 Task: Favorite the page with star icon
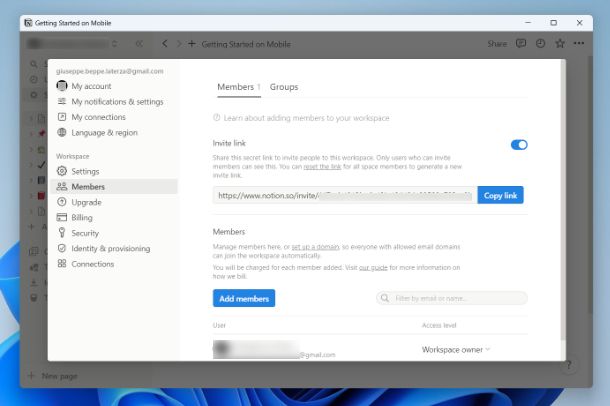(x=560, y=44)
